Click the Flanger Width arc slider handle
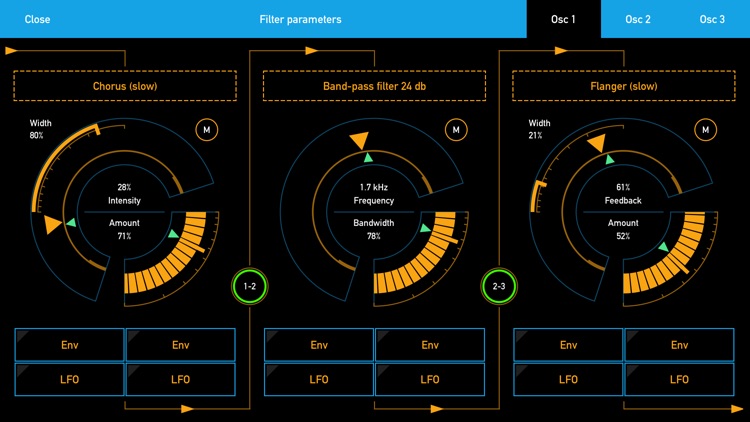 click(x=541, y=184)
